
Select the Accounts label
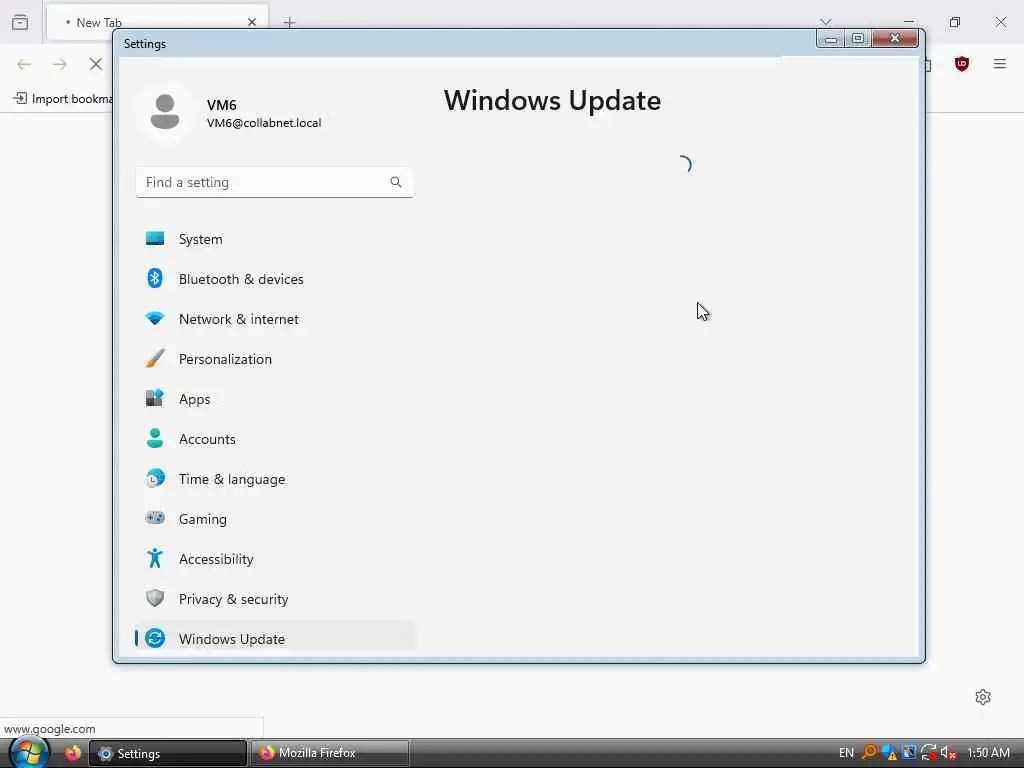[x=207, y=439]
